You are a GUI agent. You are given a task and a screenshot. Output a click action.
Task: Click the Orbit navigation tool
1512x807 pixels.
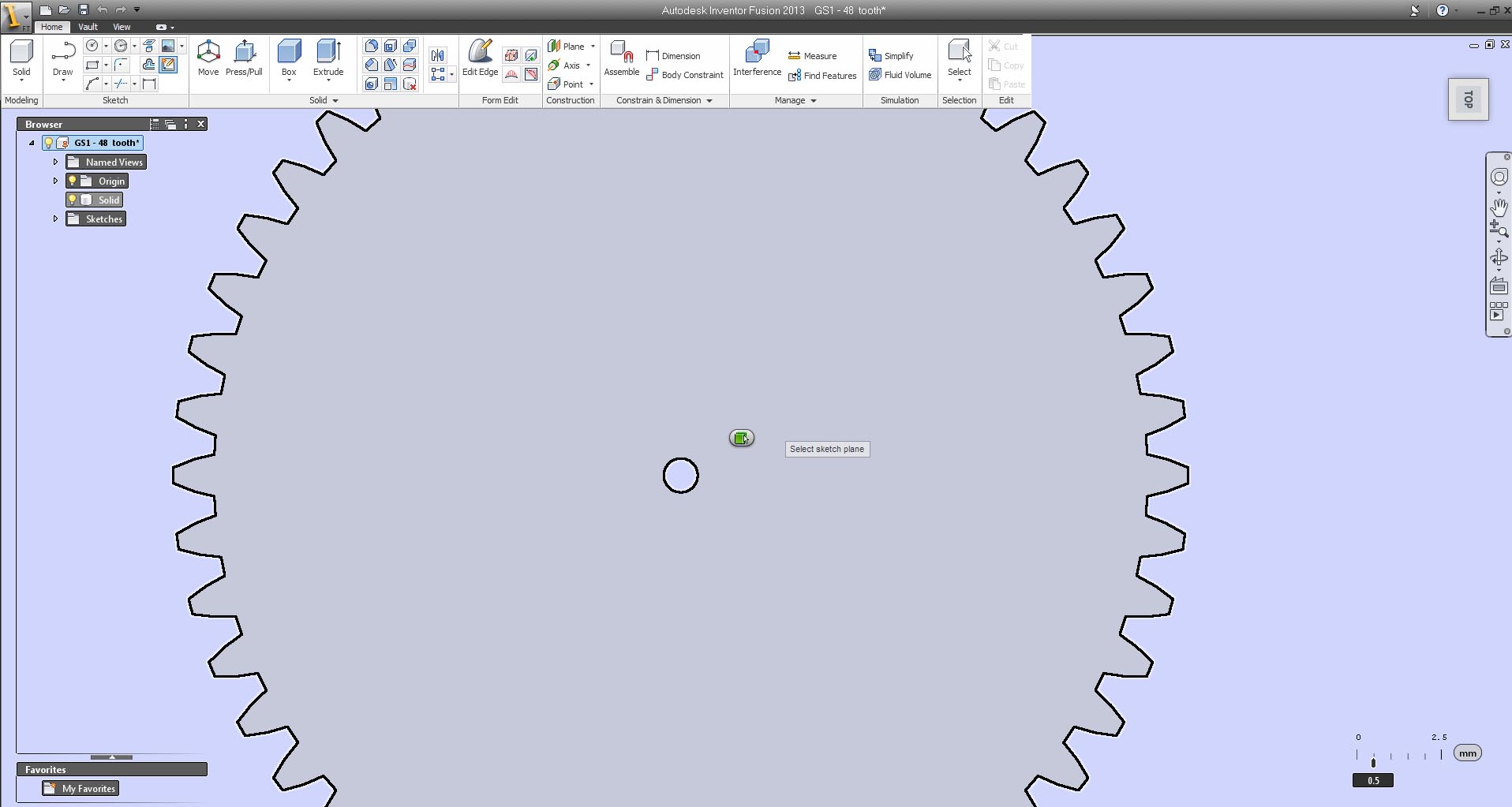click(1499, 258)
